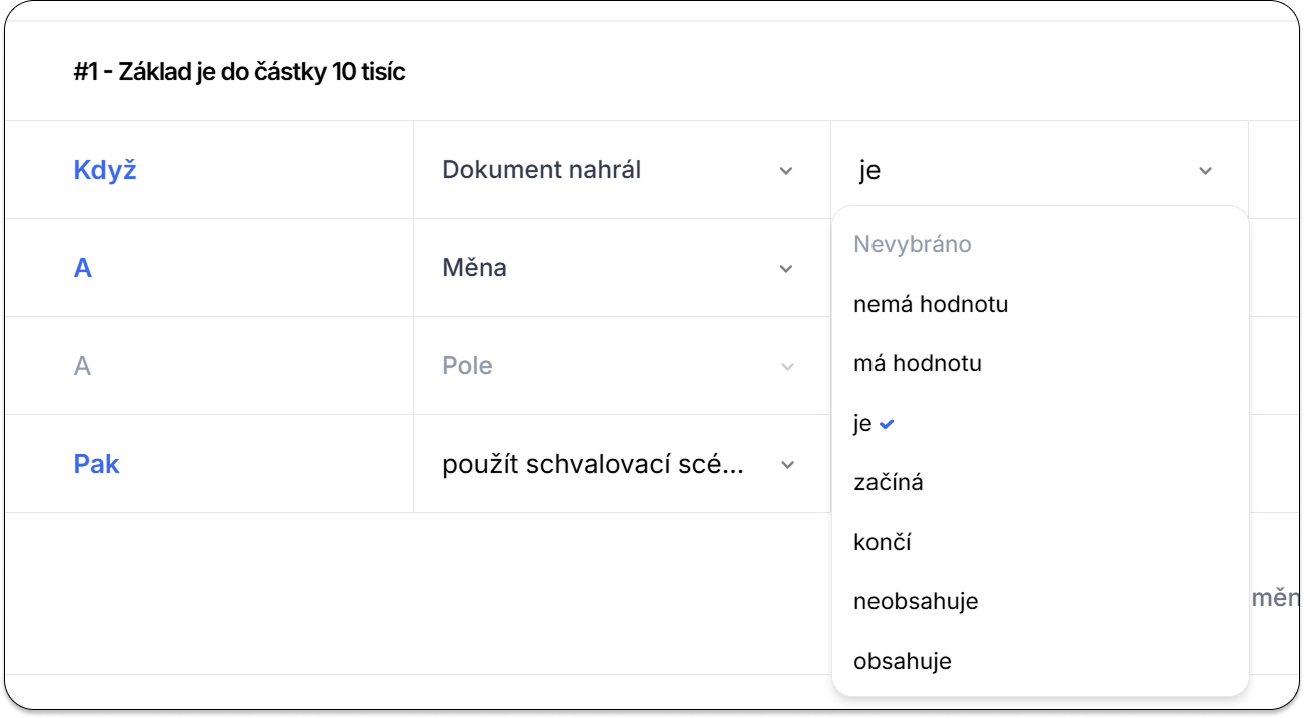Viewport: 1304px width, 718px height.
Task: Pick 'končí' in the operator menu
Action: (x=882, y=542)
